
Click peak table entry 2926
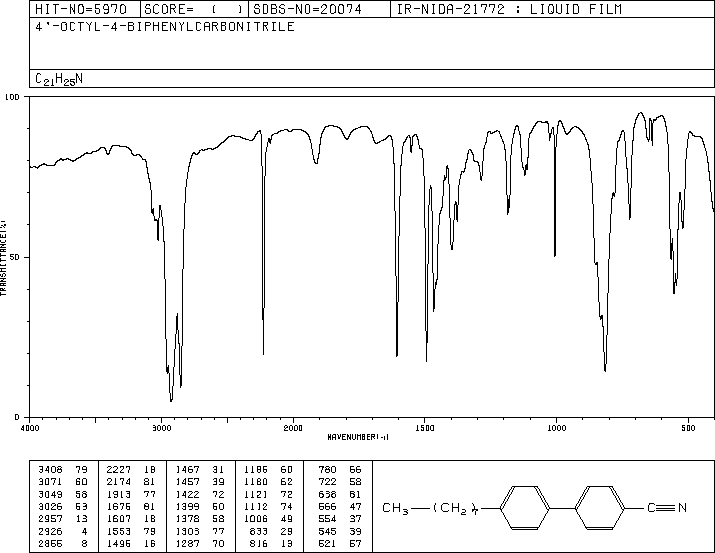pos(50,531)
